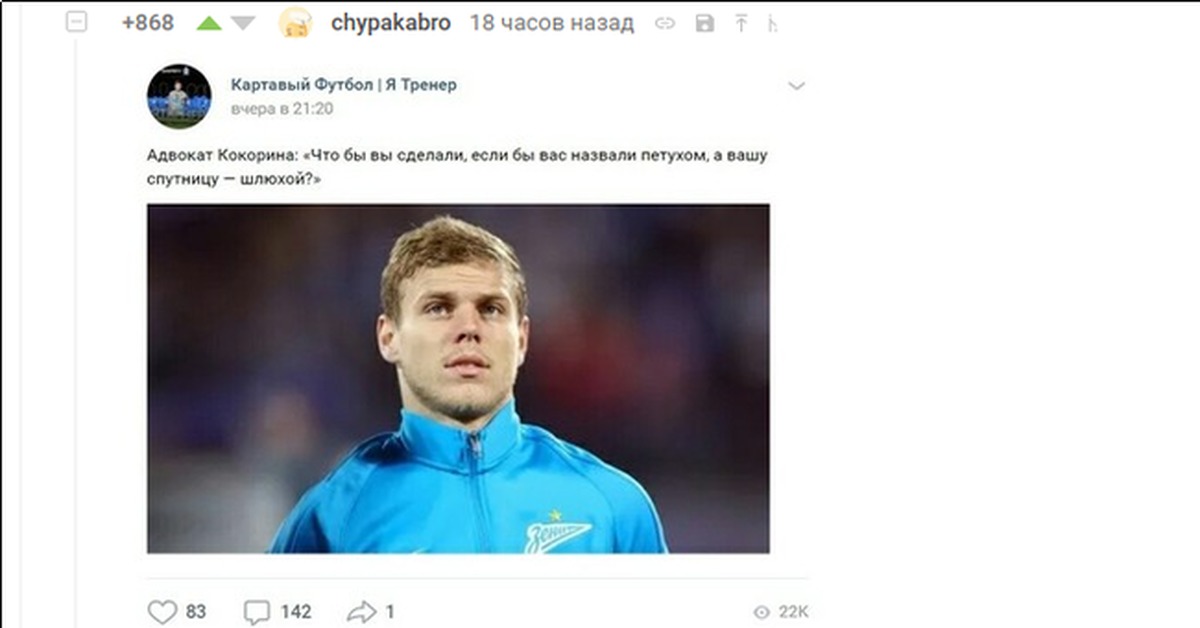Jump to parent comment with up-arrow icon
This screenshot has height=628, width=1200.
(741, 24)
